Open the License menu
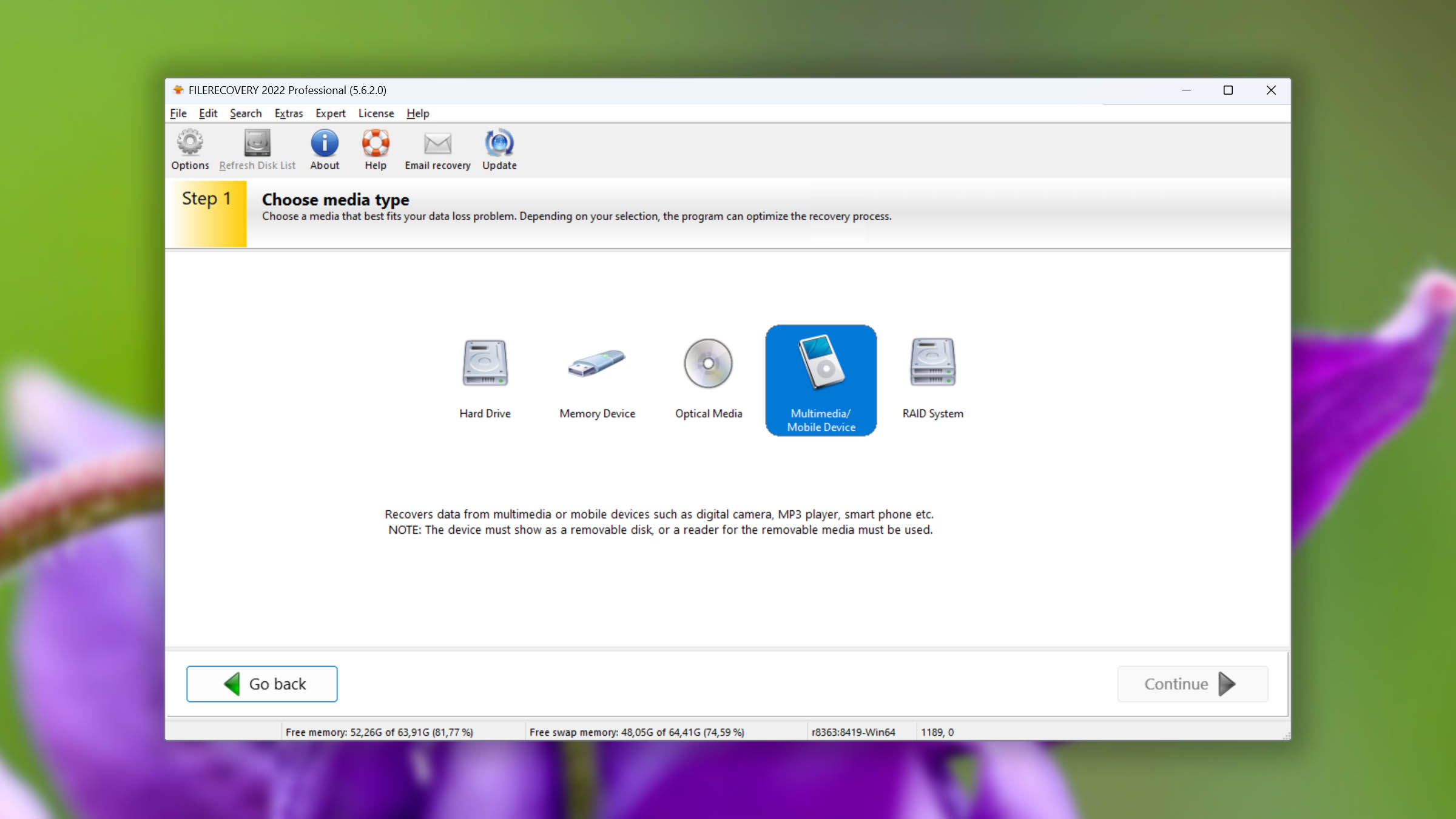The width and height of the screenshot is (1456, 819). coord(376,113)
